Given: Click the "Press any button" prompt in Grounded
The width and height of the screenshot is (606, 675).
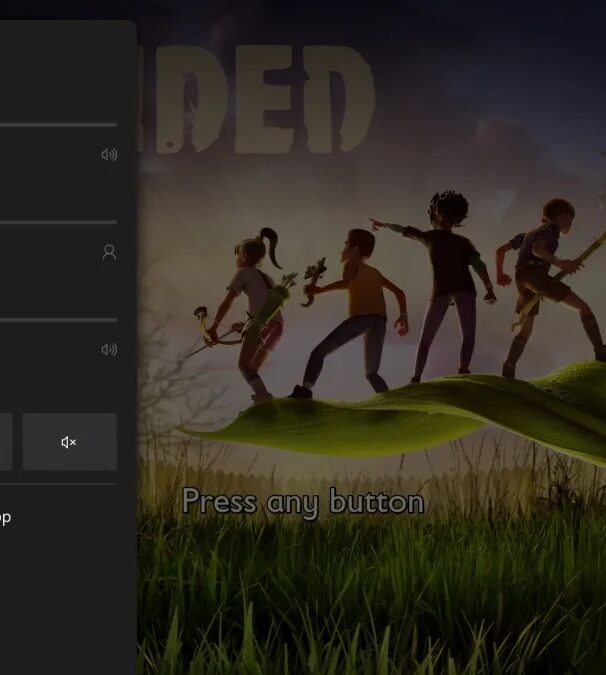Looking at the screenshot, I should click(x=303, y=502).
